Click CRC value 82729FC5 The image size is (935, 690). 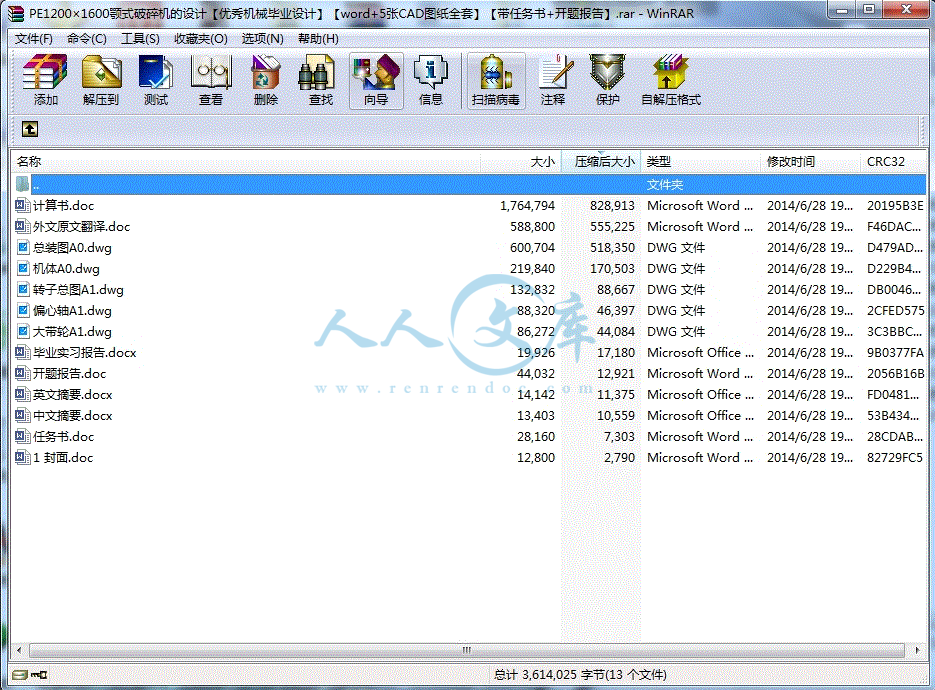894,457
